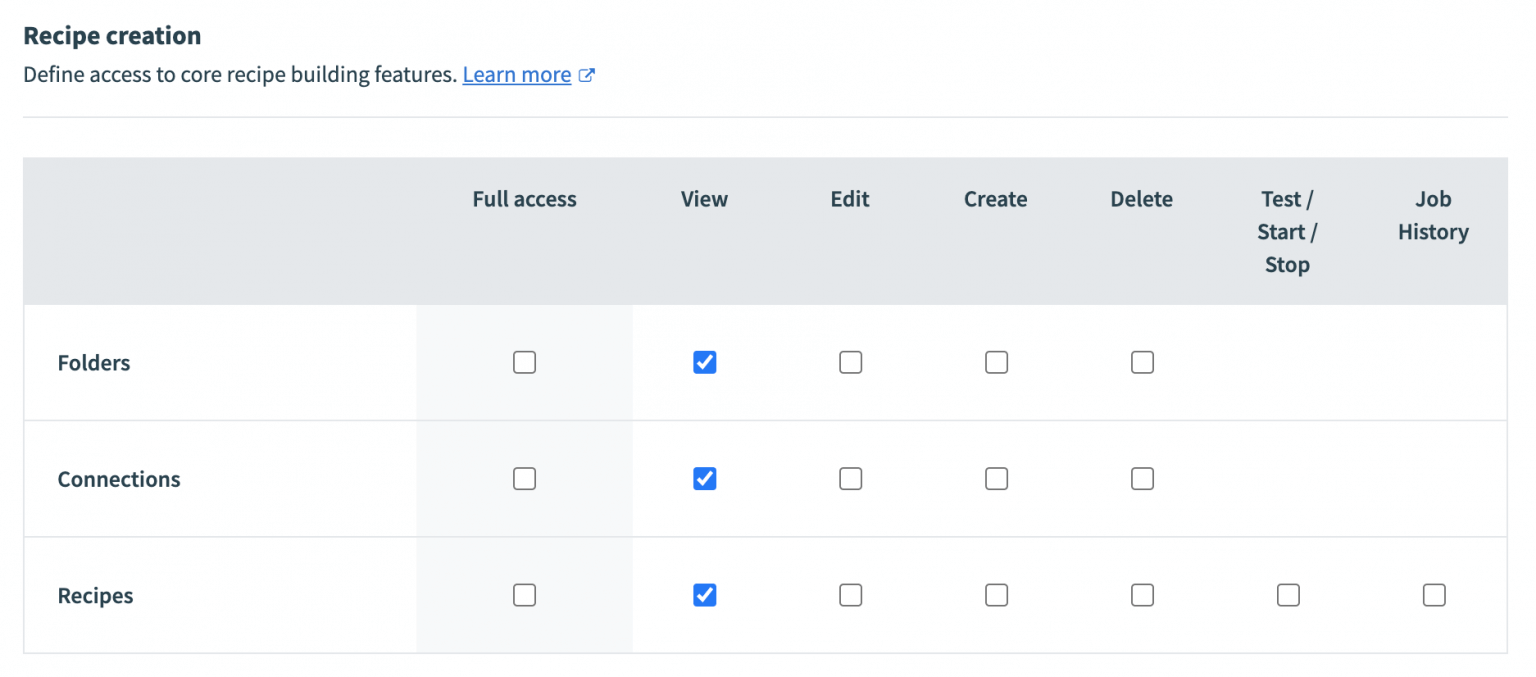Viewport: 1536px width, 677px height.
Task: Enable Edit permission for Recipes
Action: click(850, 595)
